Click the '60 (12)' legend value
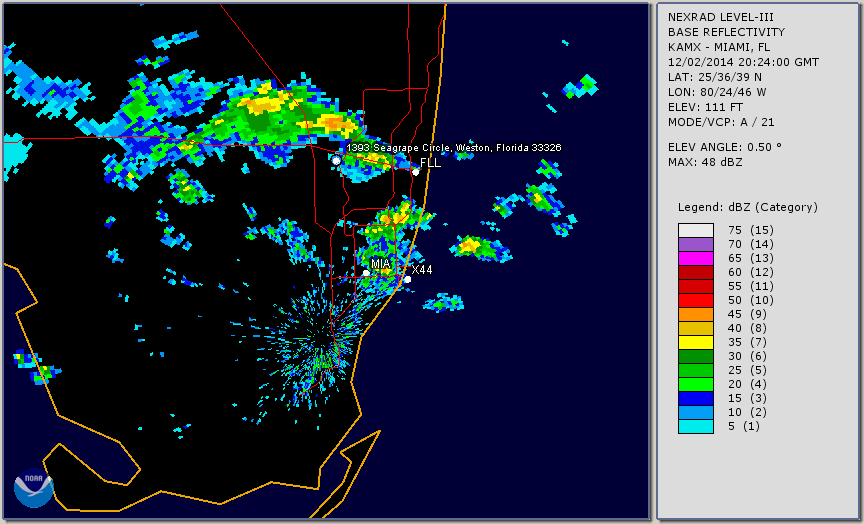The image size is (864, 524). coord(750,272)
